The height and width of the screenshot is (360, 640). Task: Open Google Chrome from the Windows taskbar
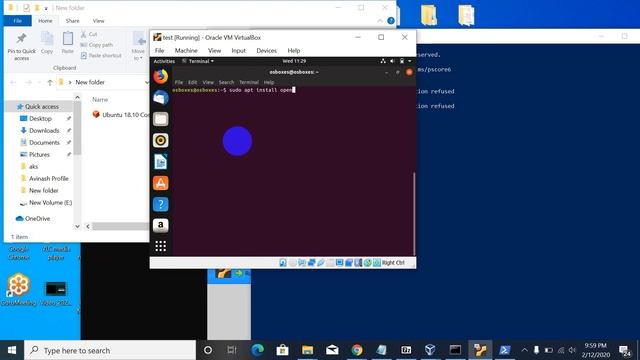click(x=357, y=350)
